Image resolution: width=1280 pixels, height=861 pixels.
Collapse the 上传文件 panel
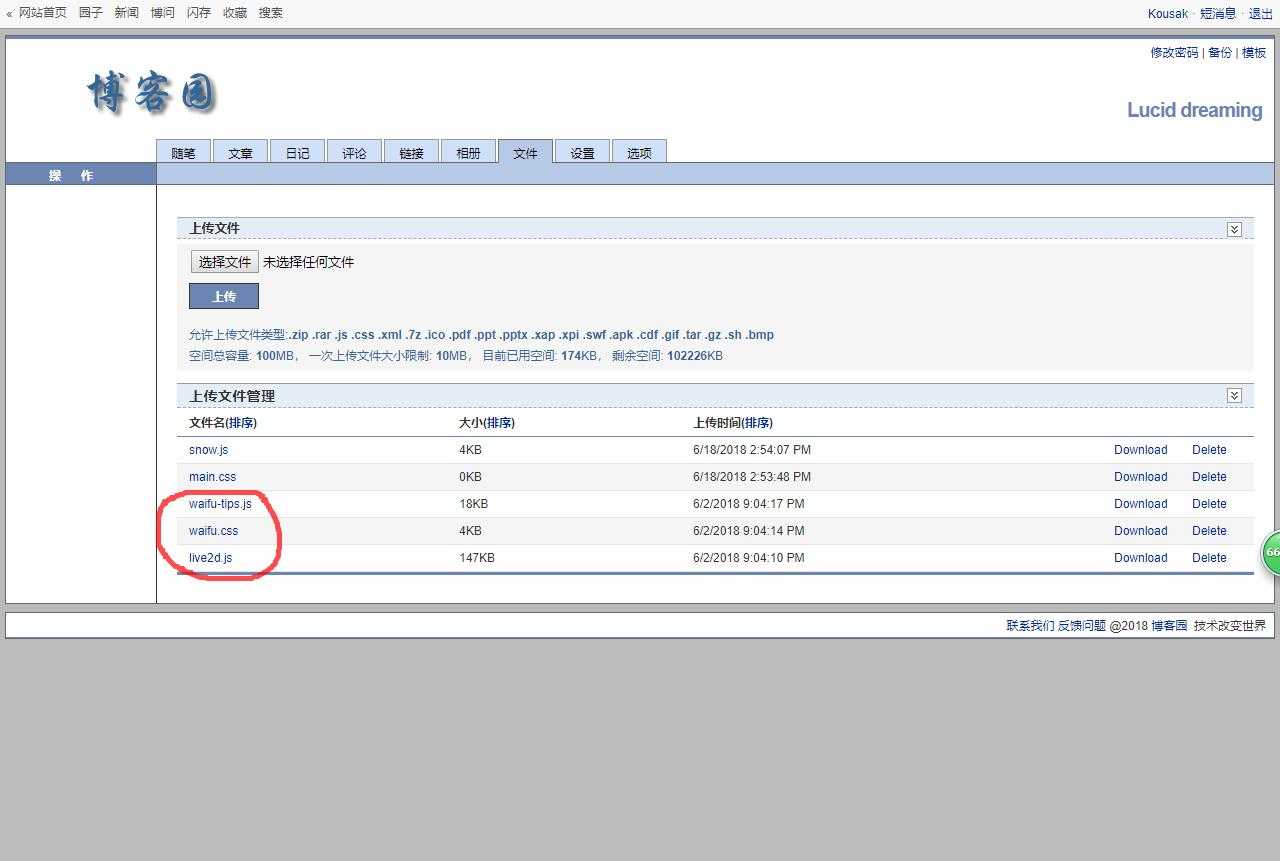[1234, 229]
